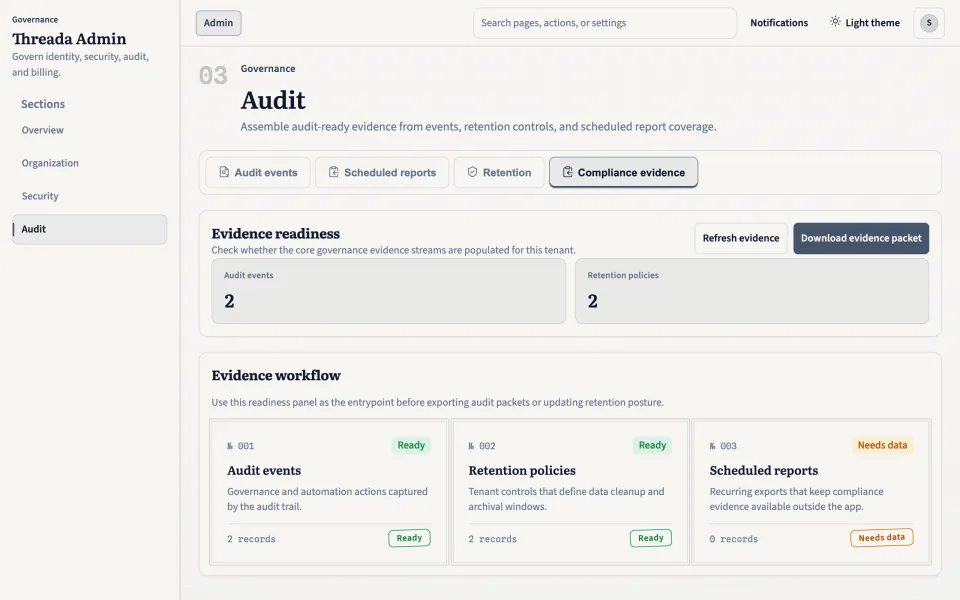Click the outlined Ready badge beside Audit events records

(x=409, y=538)
